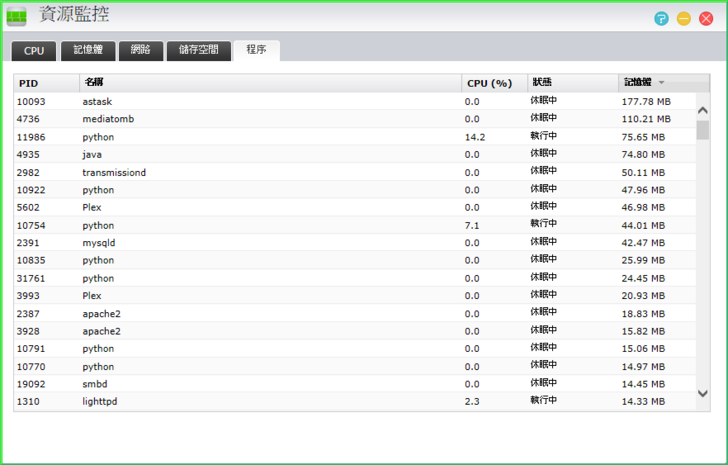
Task: Switch to the 網路 tab
Action: pyautogui.click(x=141, y=51)
